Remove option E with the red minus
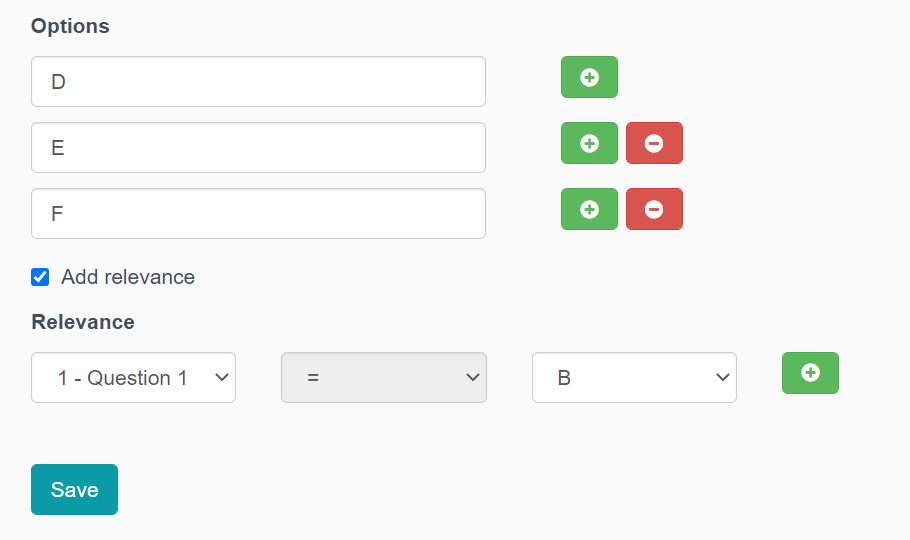 [x=654, y=143]
